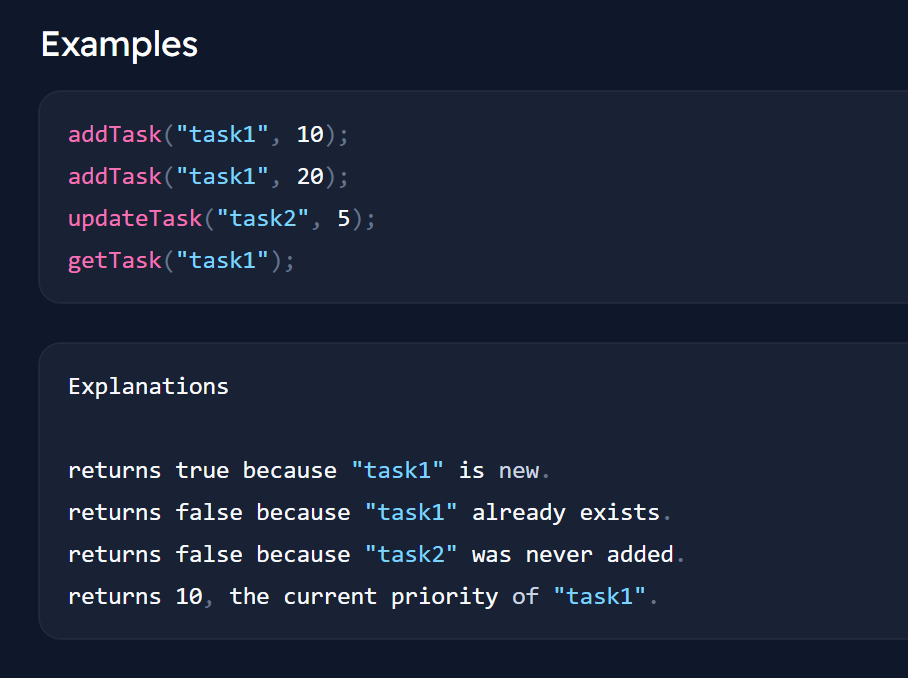908x678 pixels.
Task: Click "task1" in the last explanation line
Action: 599,597
